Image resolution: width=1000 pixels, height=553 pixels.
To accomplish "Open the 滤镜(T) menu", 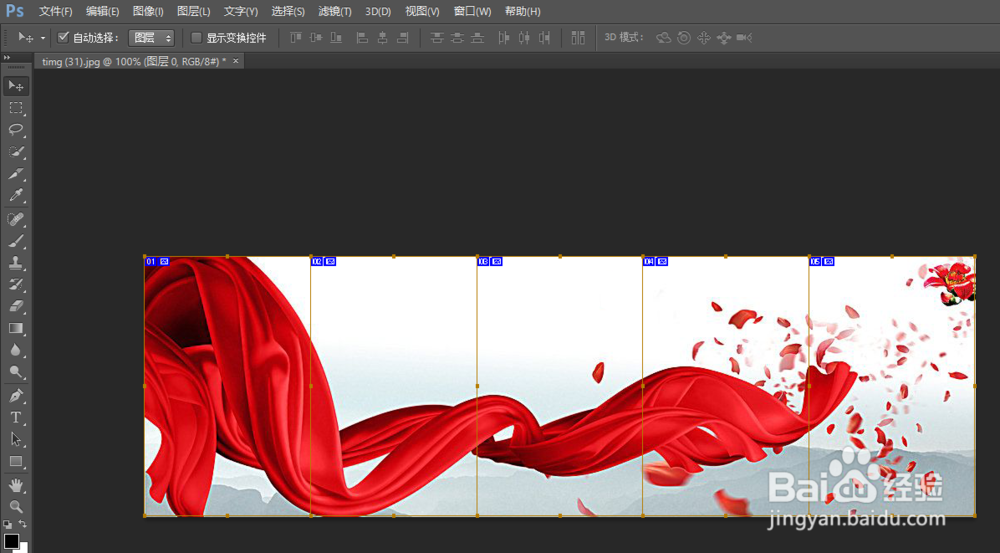I will (335, 11).
